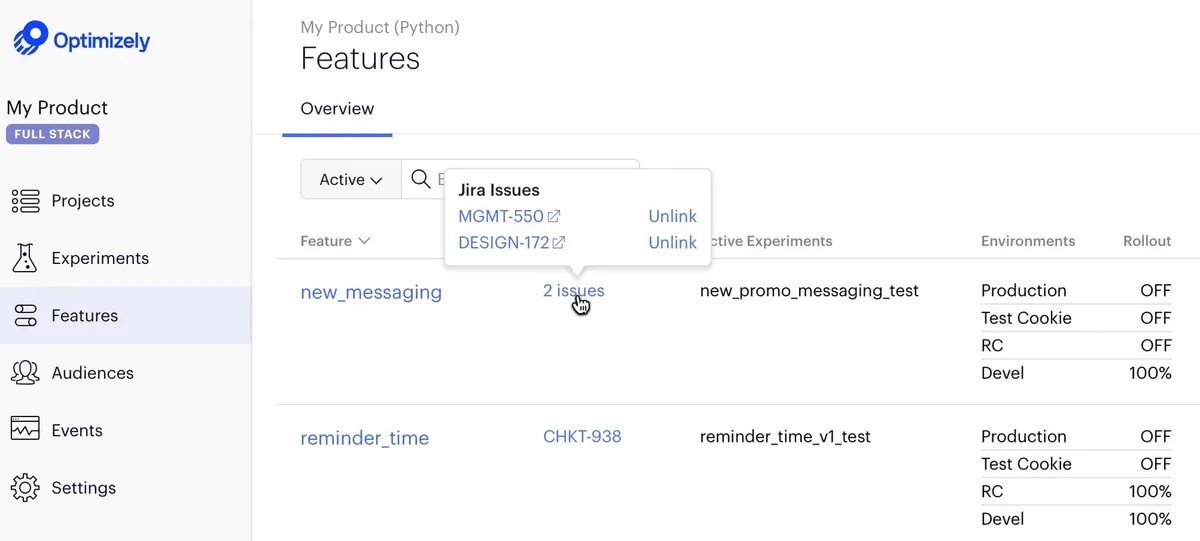This screenshot has width=1200, height=541.
Task: Sort by the Feature column header
Action: [335, 241]
